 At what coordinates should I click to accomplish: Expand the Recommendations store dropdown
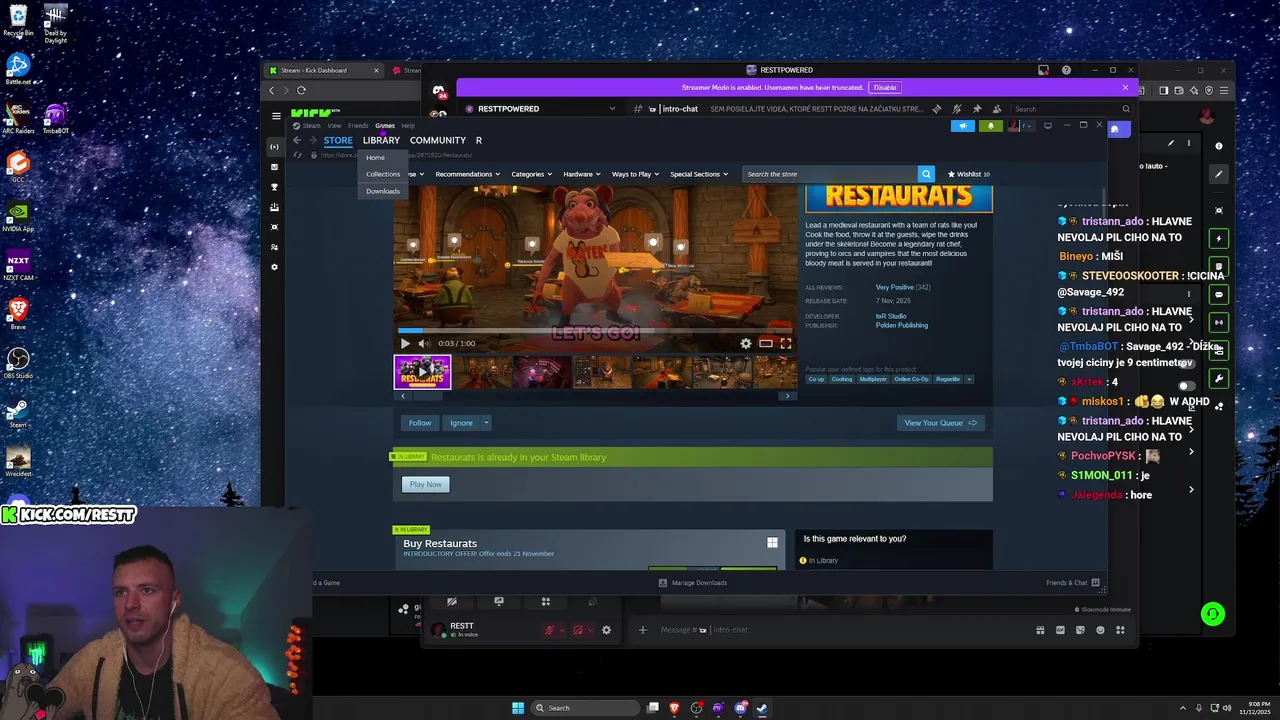click(467, 174)
